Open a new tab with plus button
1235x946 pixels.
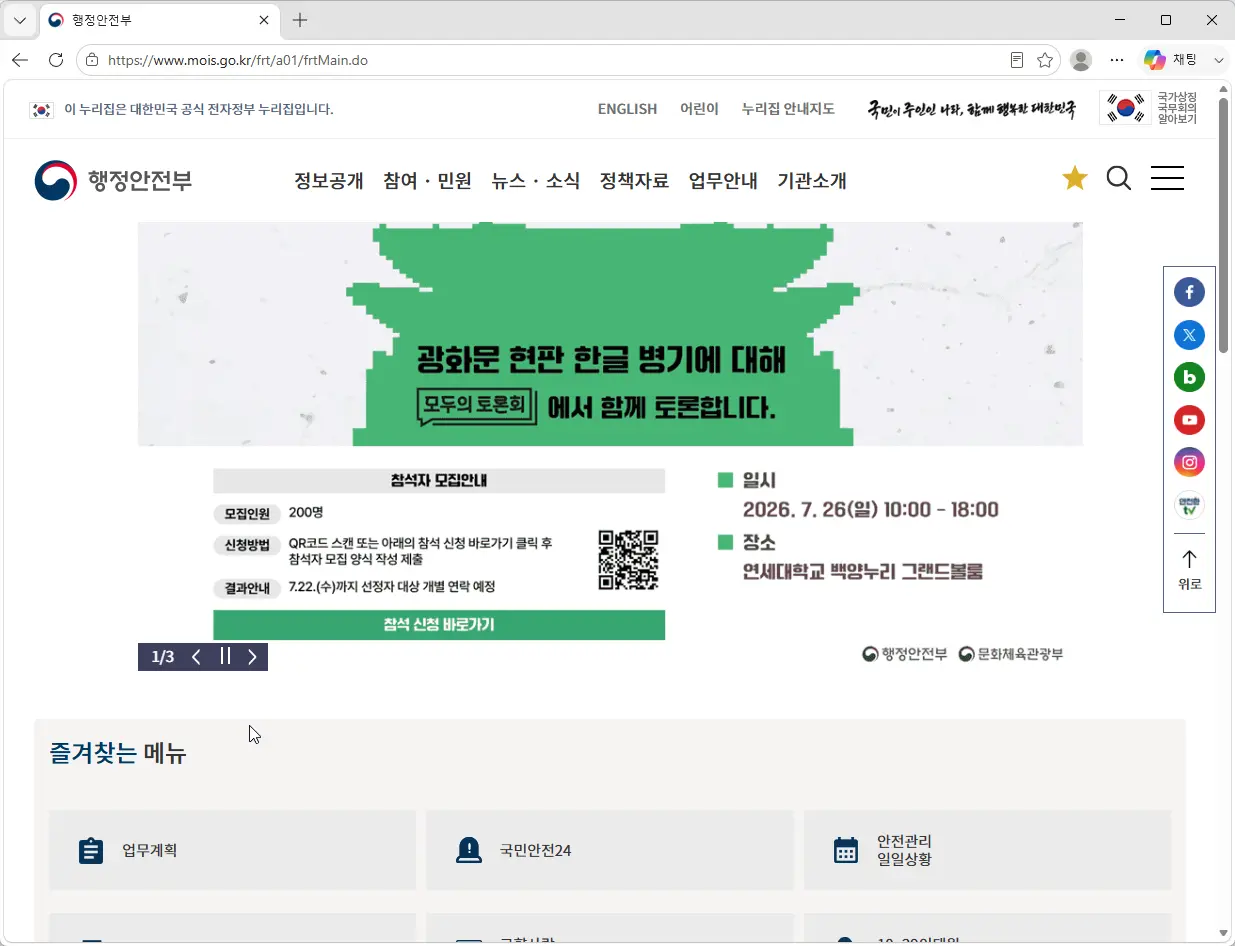(300, 20)
